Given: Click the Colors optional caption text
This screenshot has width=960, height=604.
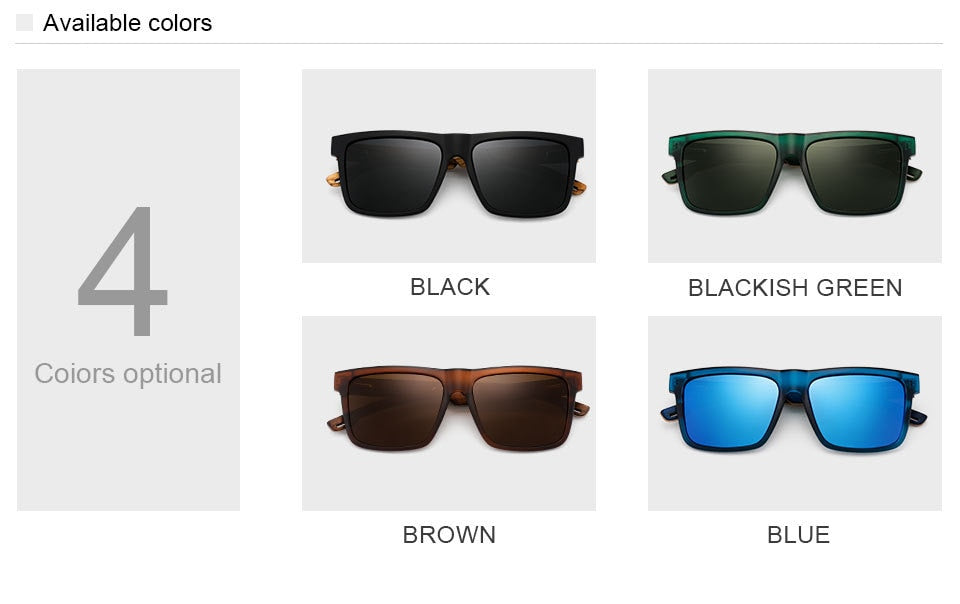Looking at the screenshot, I should (128, 373).
